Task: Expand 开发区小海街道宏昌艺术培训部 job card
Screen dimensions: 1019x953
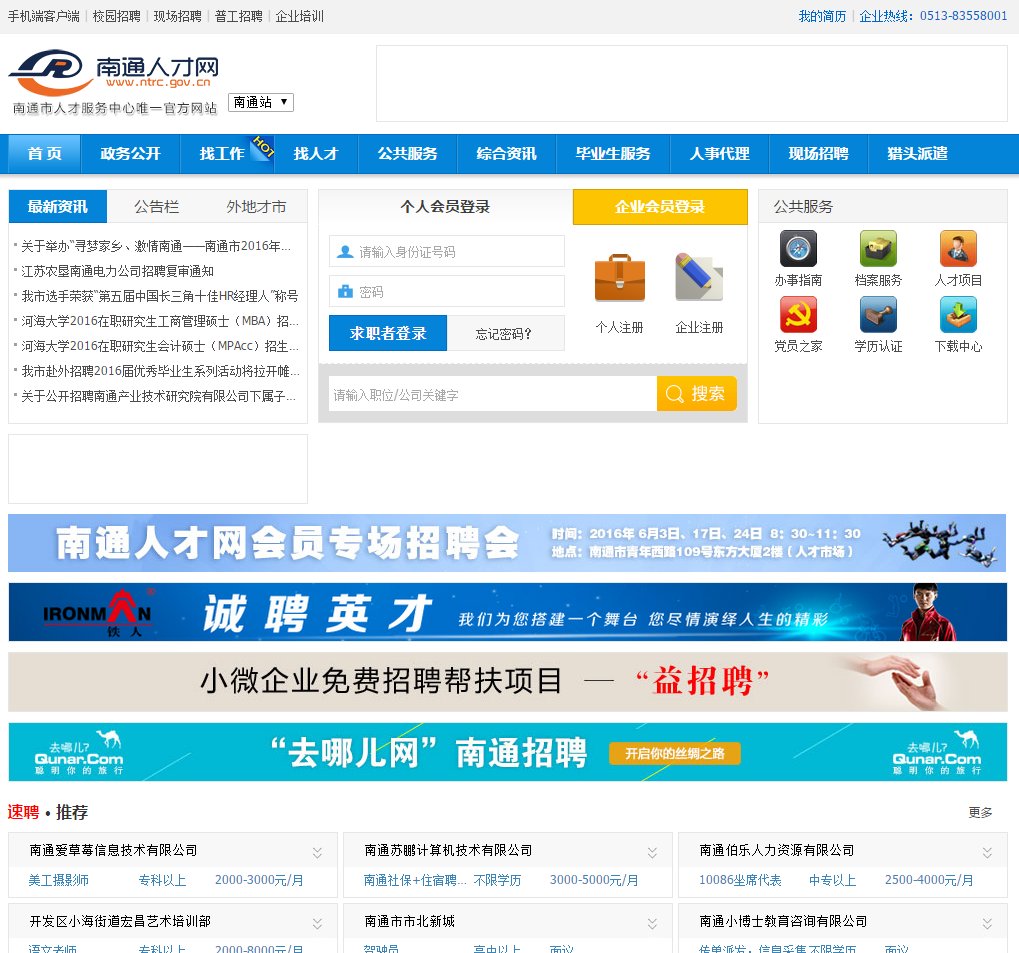Action: point(317,923)
